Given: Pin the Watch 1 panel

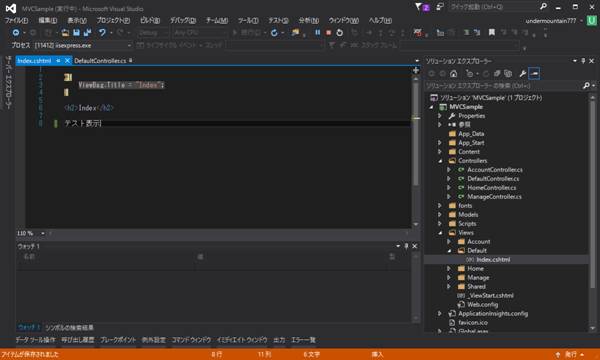Looking at the screenshot, I should (x=406, y=246).
